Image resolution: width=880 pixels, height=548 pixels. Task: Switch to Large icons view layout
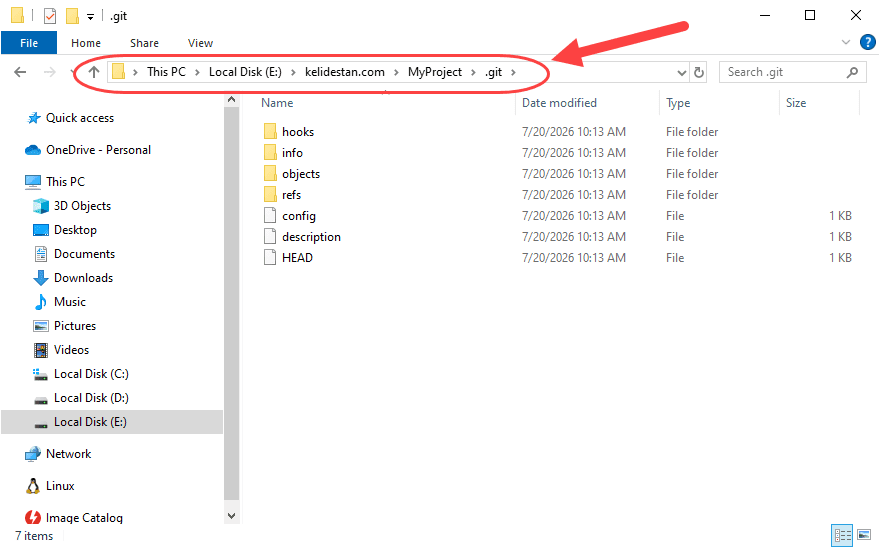pyautogui.click(x=864, y=535)
